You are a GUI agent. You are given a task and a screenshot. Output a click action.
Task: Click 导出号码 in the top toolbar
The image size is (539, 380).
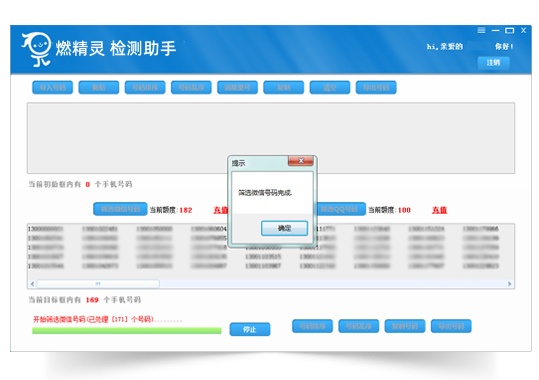point(376,87)
